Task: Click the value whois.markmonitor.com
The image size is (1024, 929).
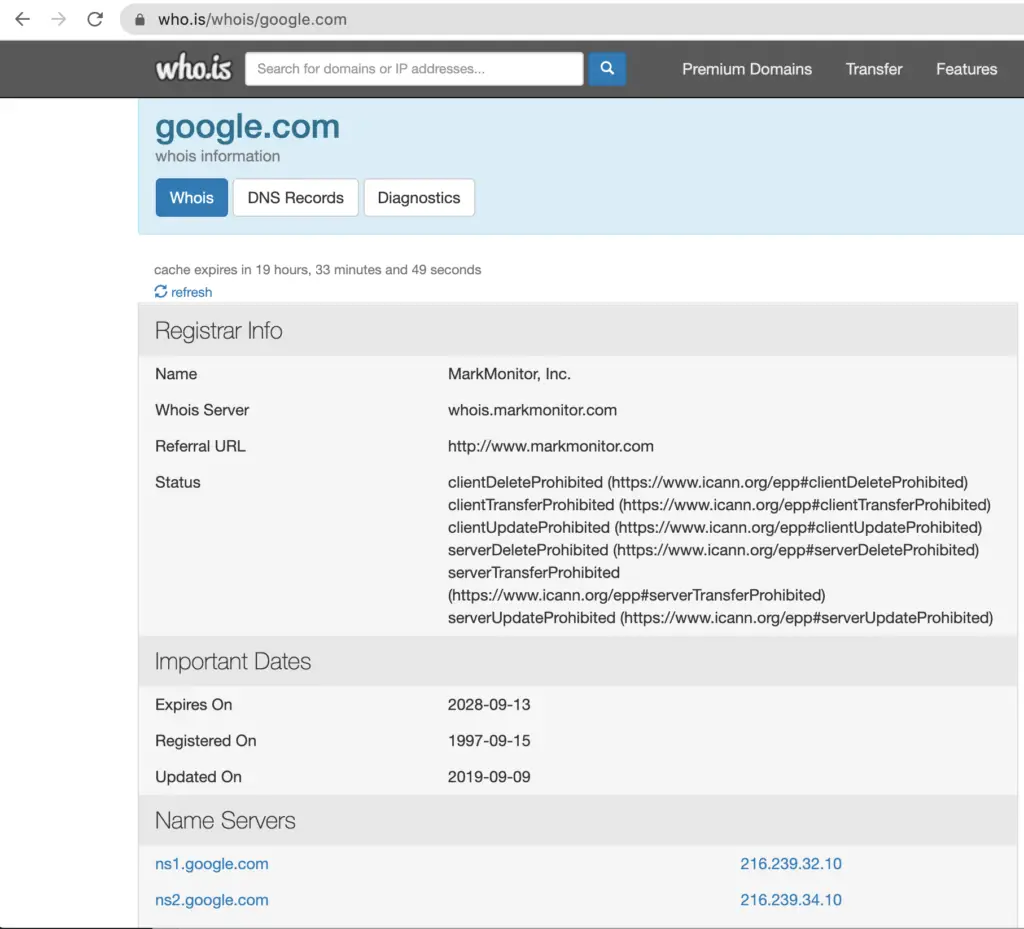Action: click(532, 410)
